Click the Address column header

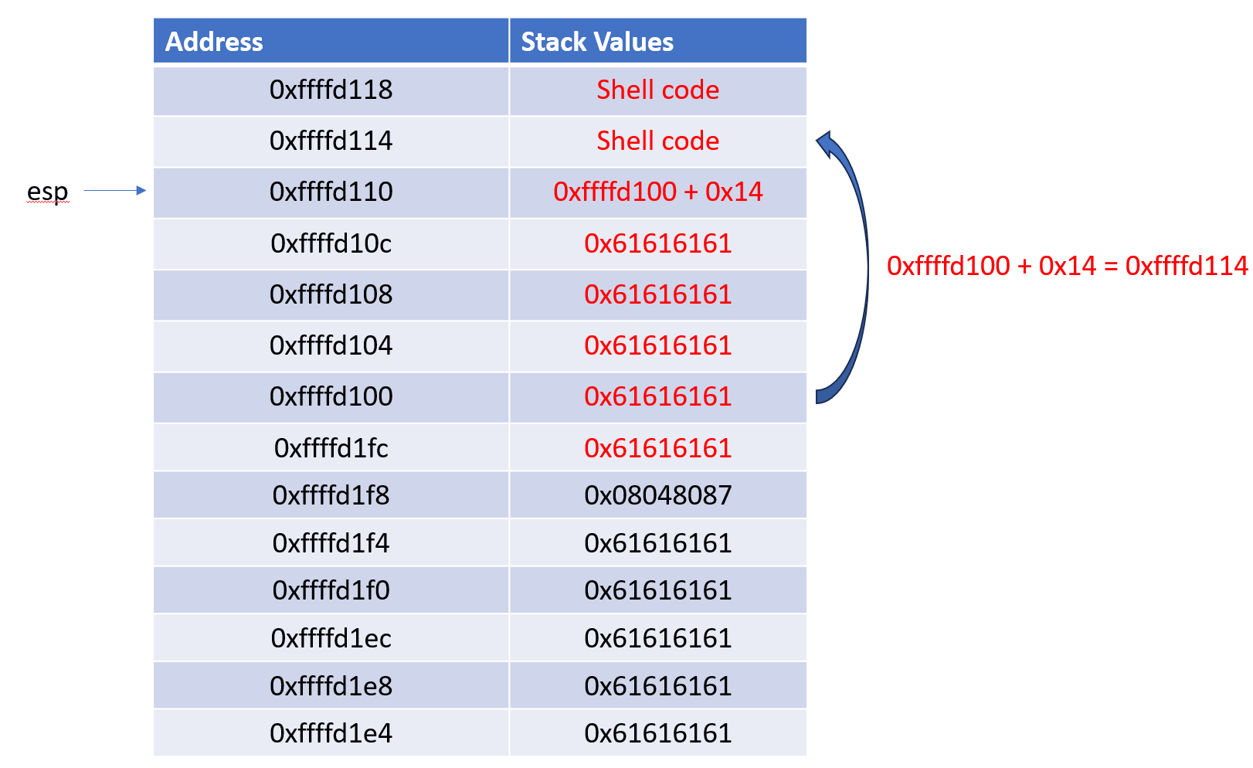(214, 42)
